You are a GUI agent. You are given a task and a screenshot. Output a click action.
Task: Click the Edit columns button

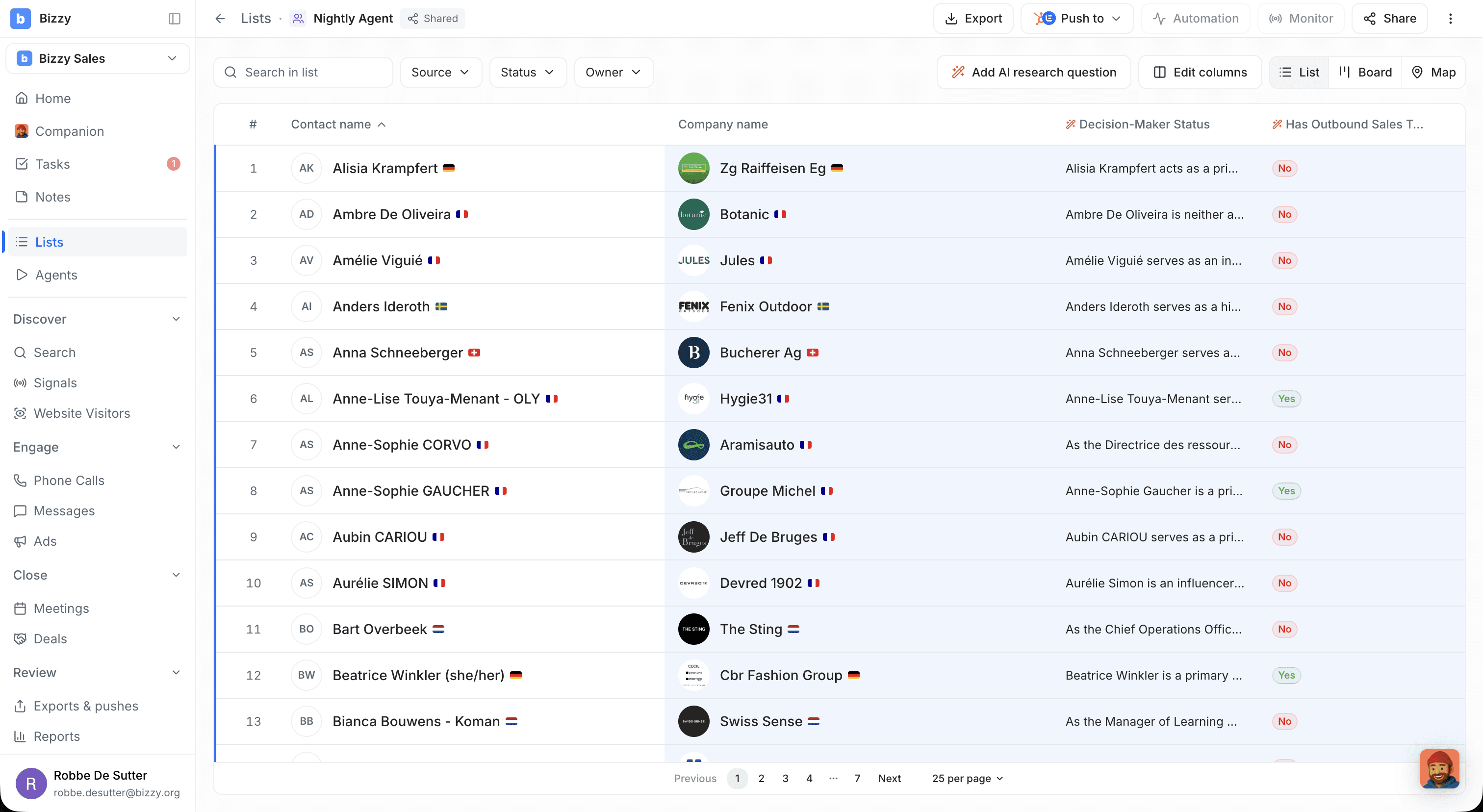click(x=1201, y=72)
